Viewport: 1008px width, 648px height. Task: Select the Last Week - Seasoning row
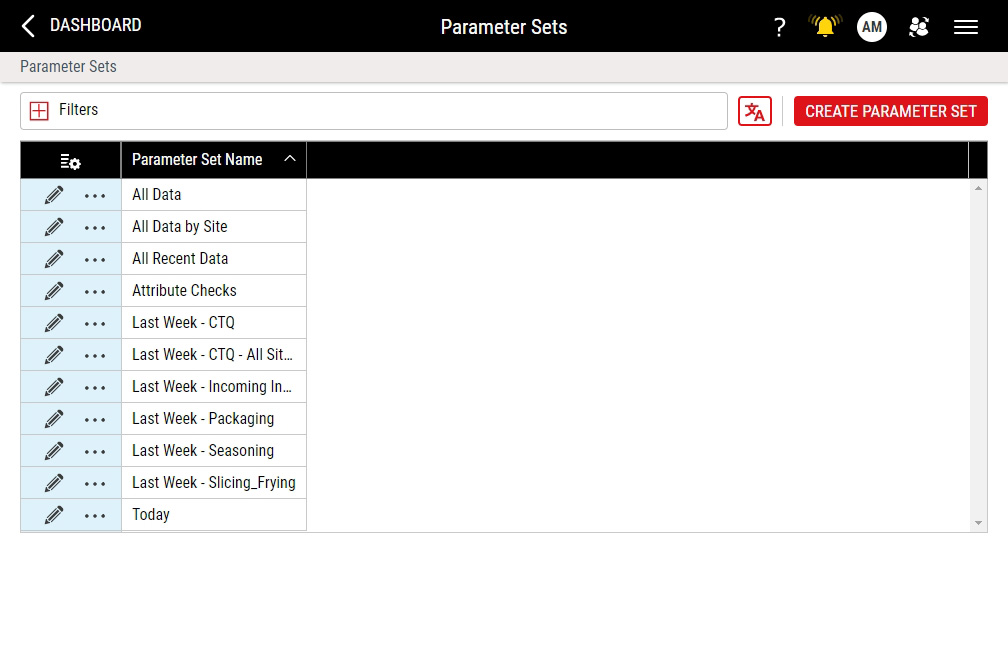tap(203, 451)
